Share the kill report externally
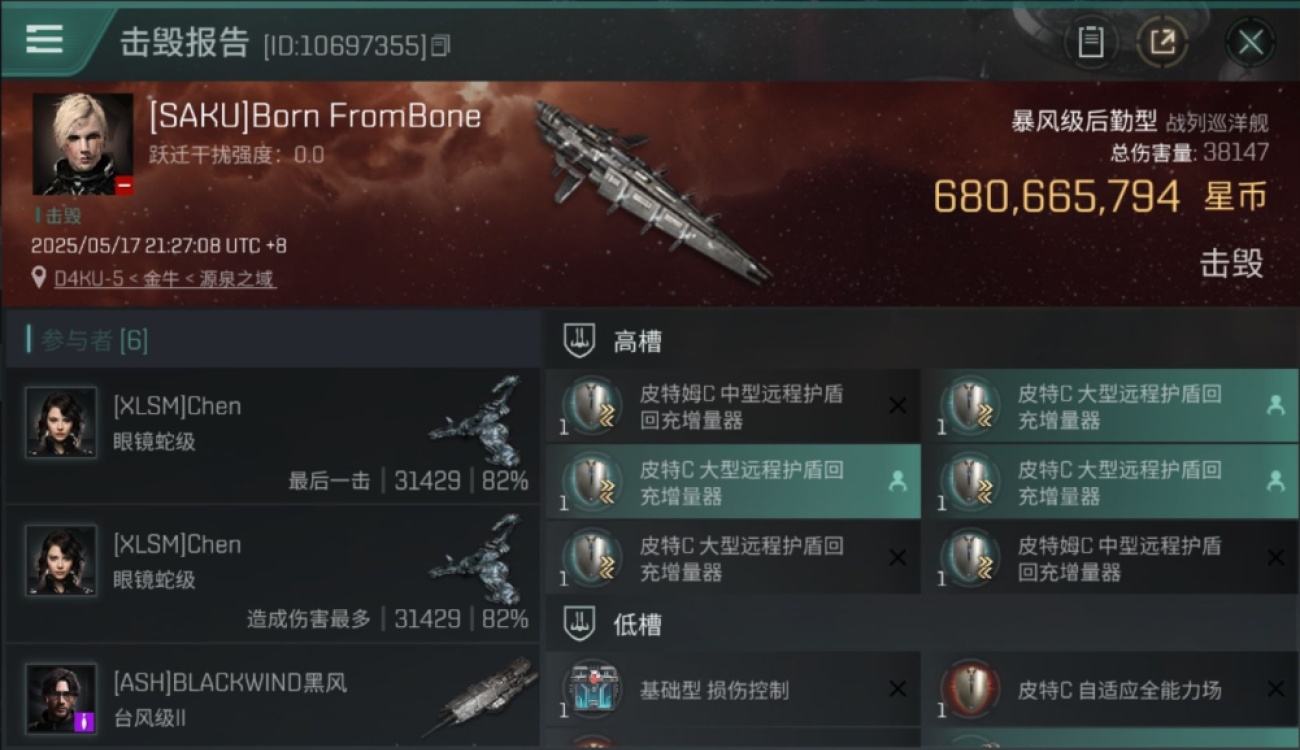1300x750 pixels. tap(1162, 42)
